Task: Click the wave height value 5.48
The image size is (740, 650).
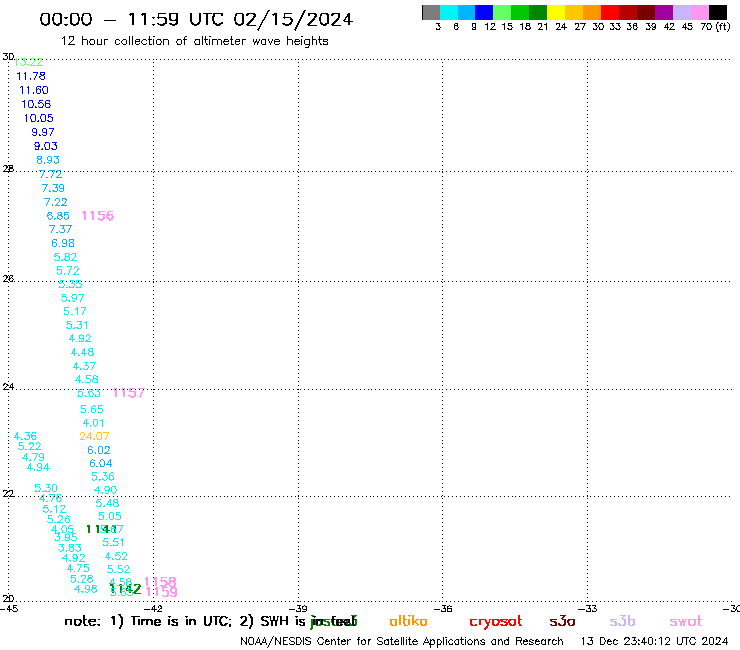Action: click(107, 503)
